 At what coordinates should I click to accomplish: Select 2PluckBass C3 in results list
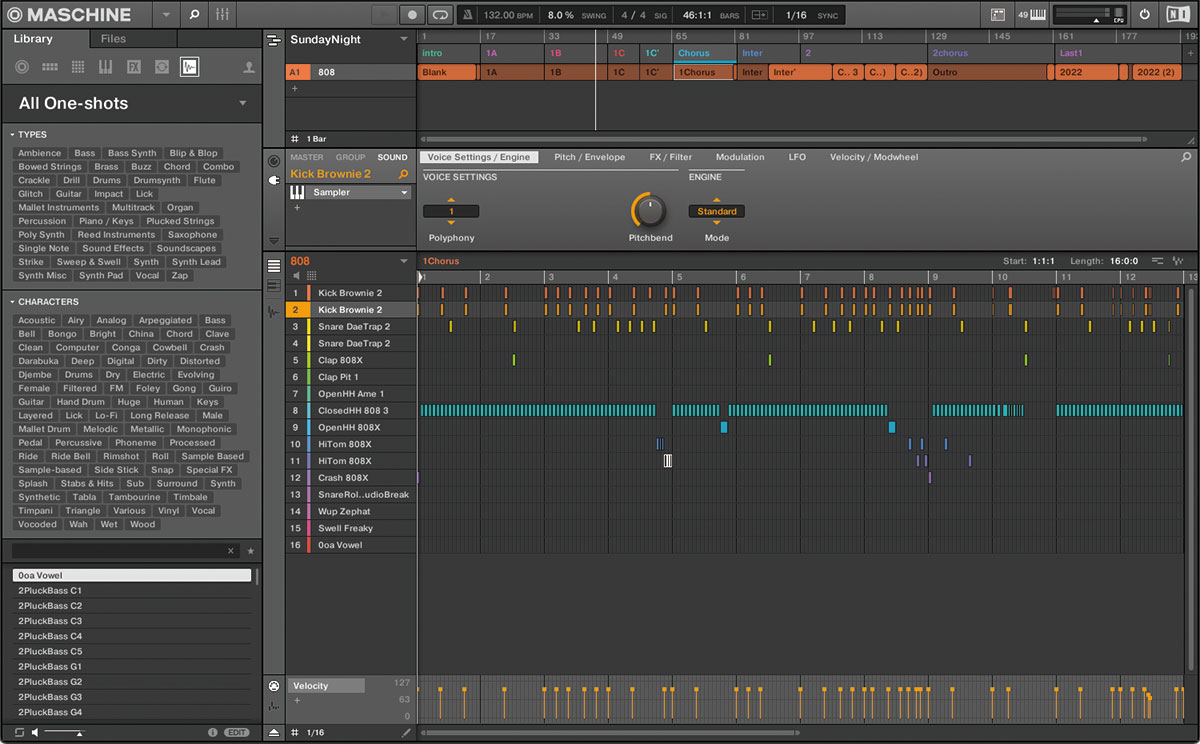[x=132, y=621]
